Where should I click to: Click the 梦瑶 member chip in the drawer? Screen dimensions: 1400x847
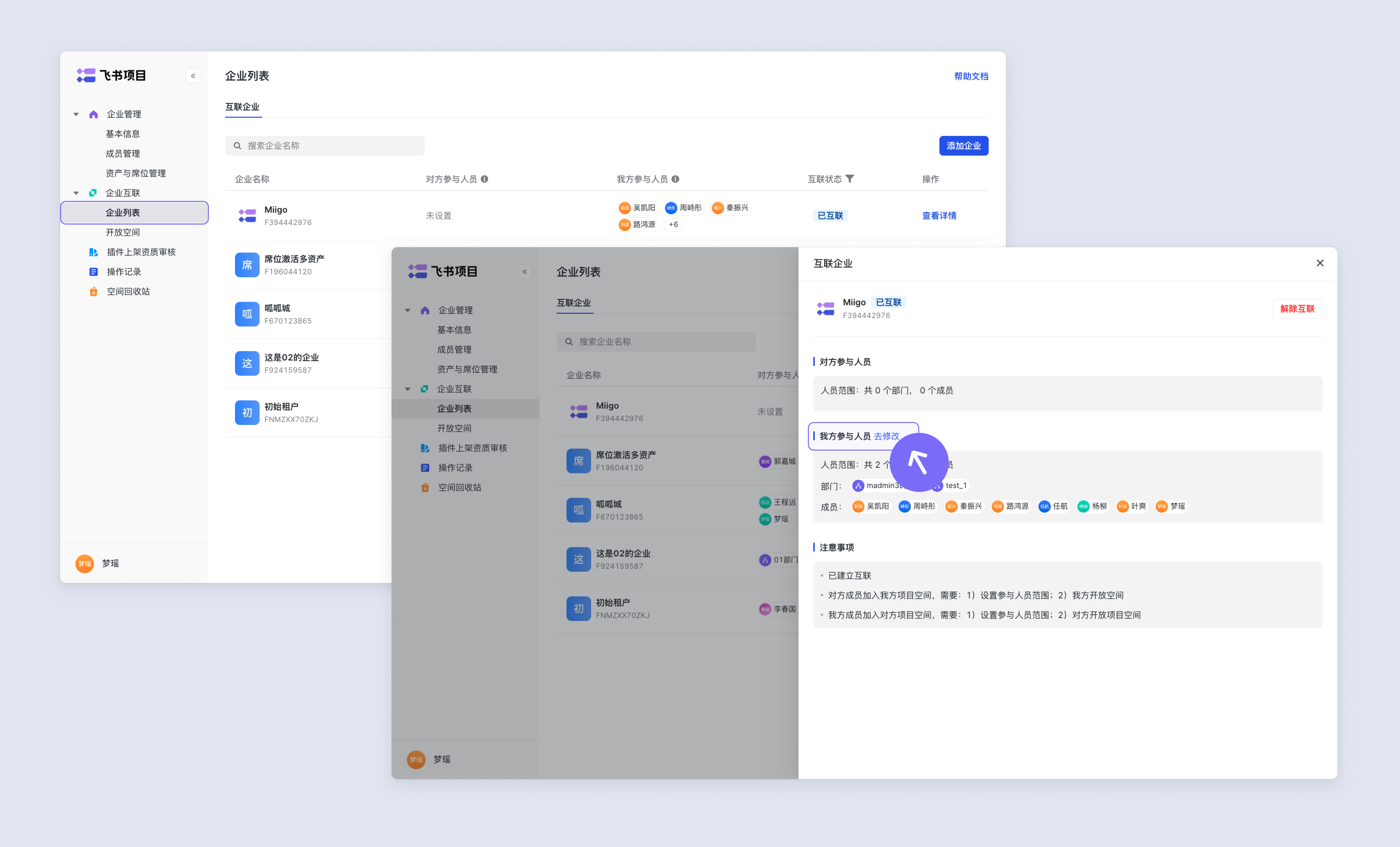point(1170,506)
